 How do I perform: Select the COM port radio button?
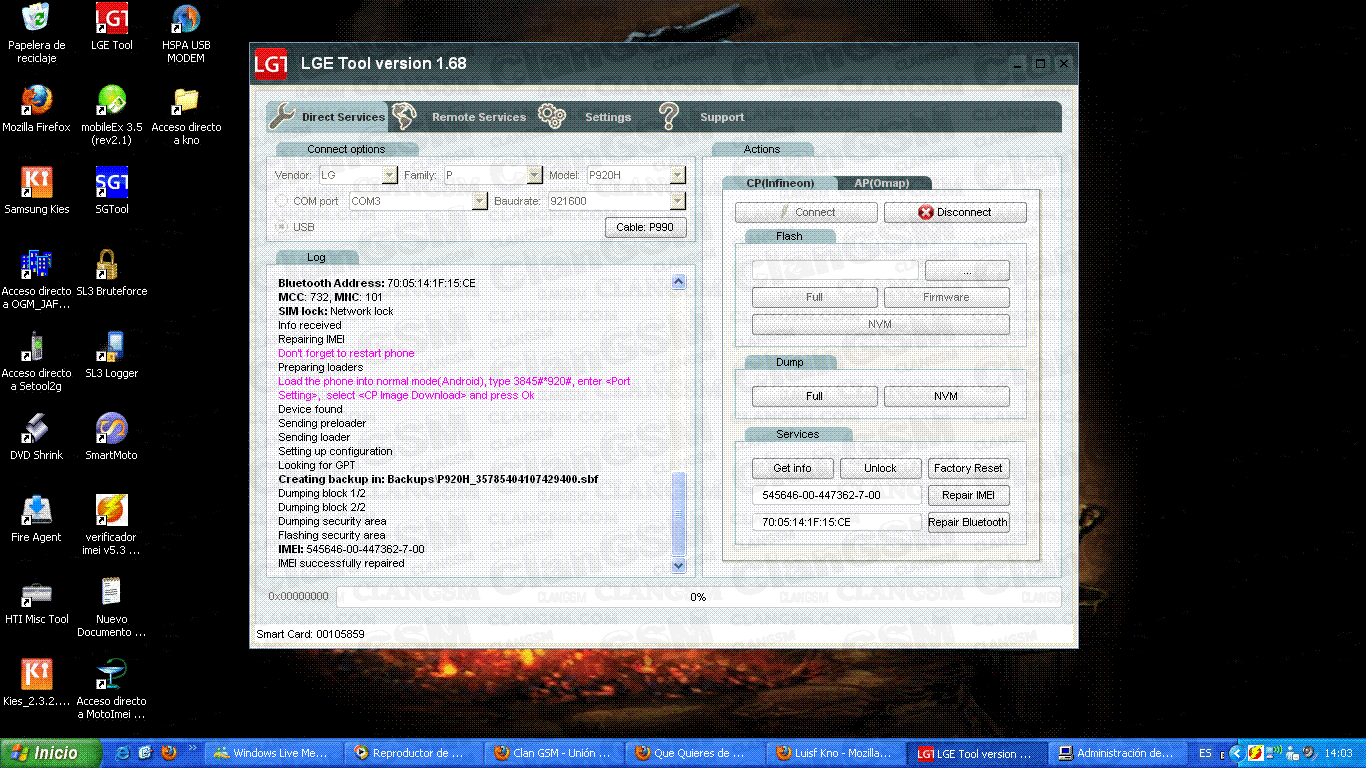[x=281, y=200]
